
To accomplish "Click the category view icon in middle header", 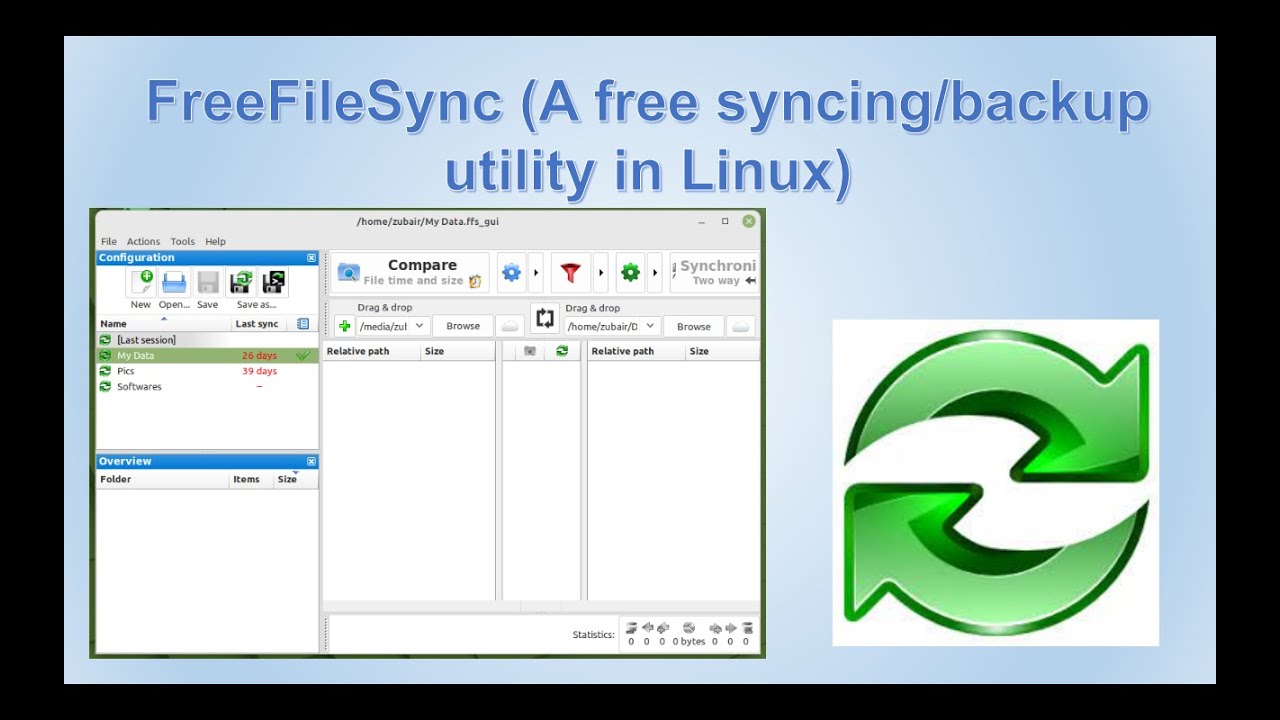I will click(530, 351).
